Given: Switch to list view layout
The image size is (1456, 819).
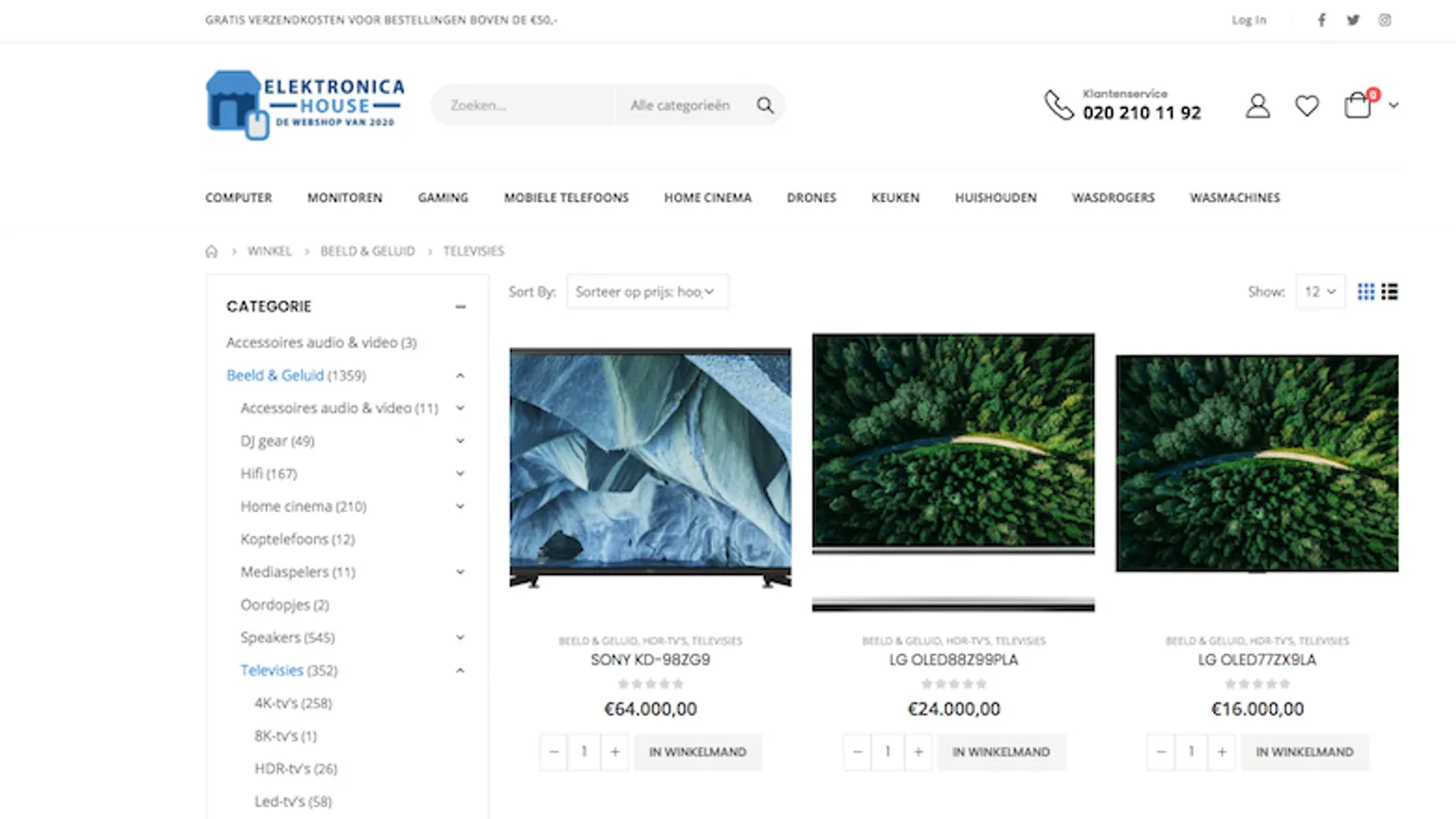Looking at the screenshot, I should [1390, 292].
